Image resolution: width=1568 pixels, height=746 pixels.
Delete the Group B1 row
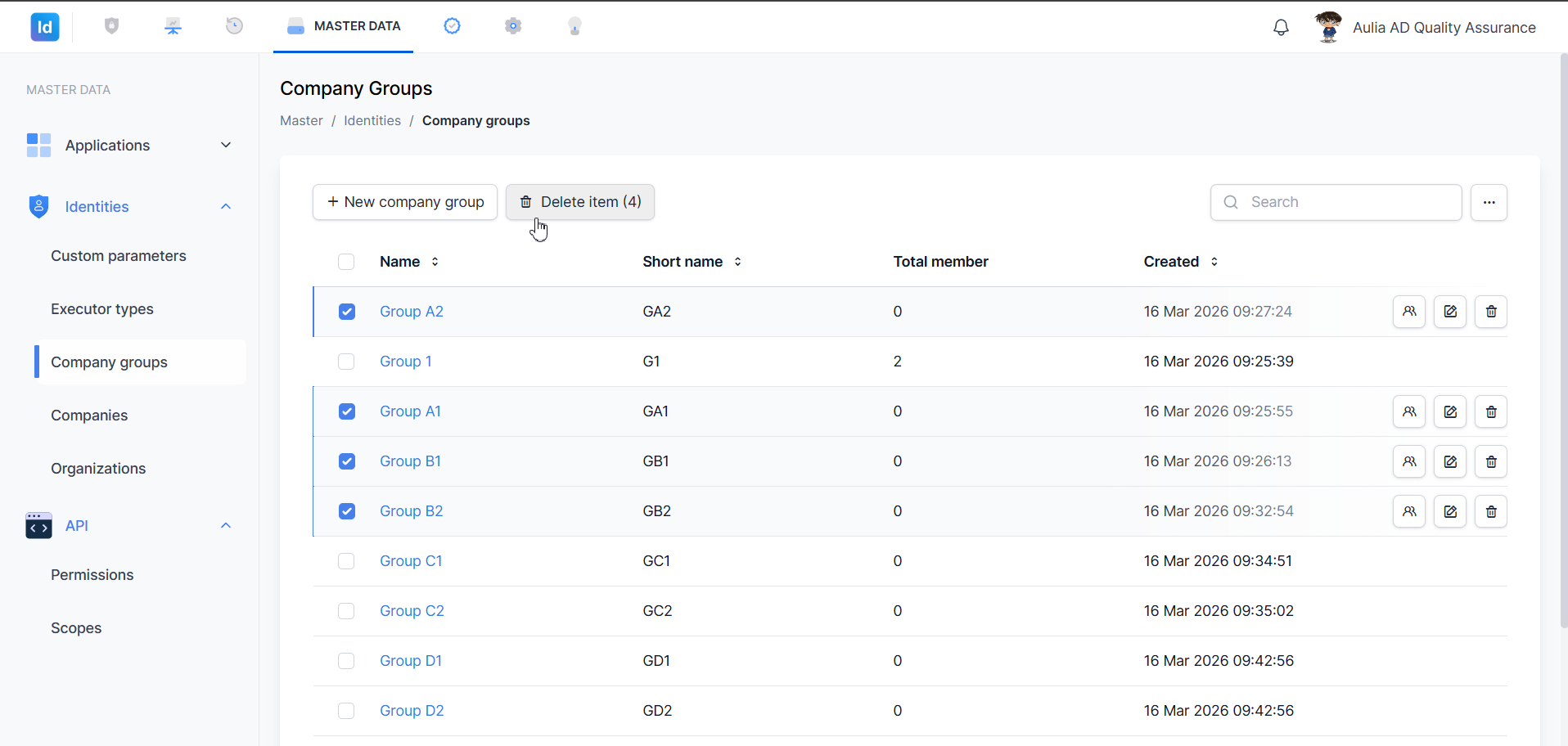1491,461
